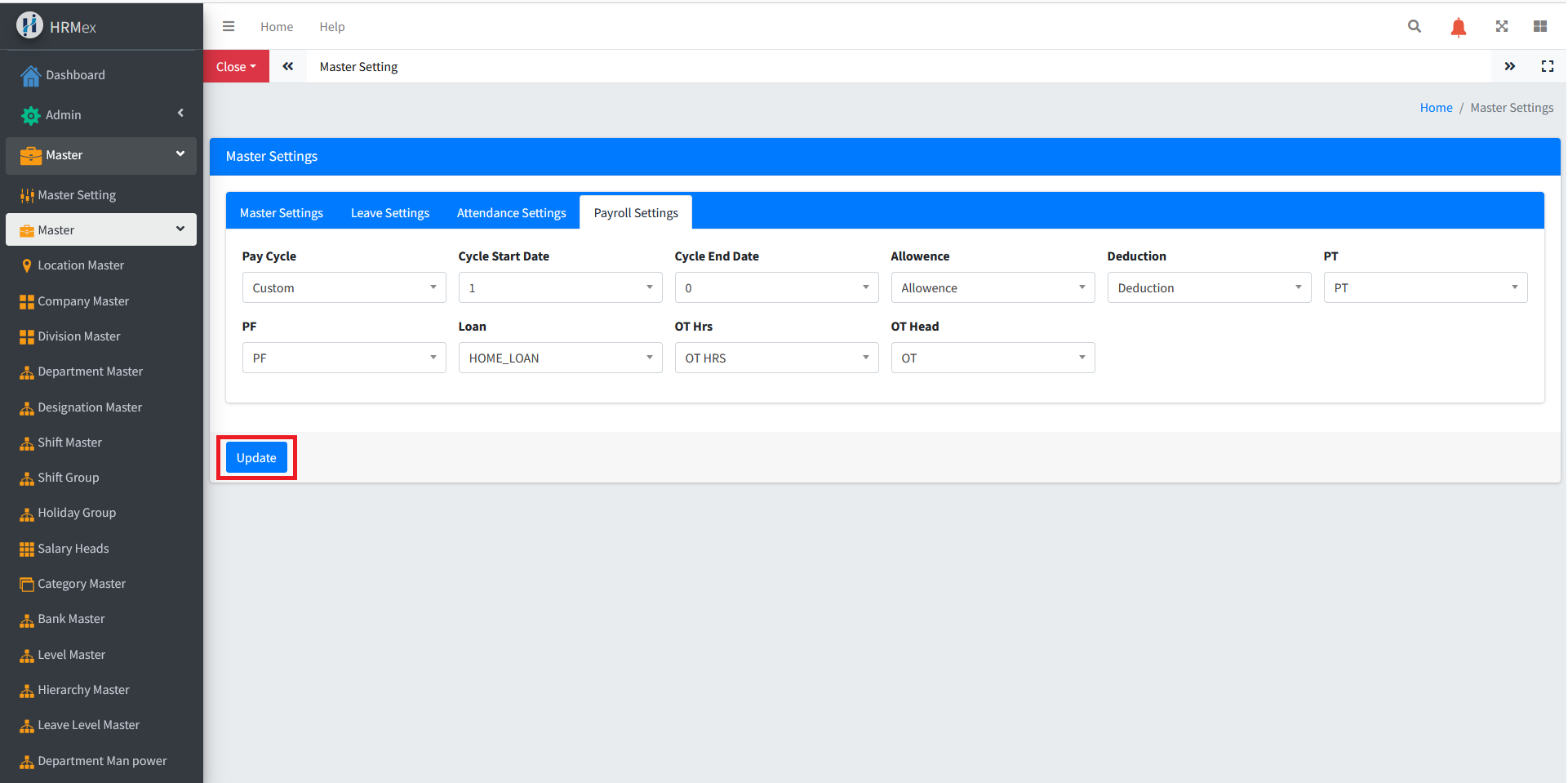Screen dimensions: 1568x783
Task: Click the HRMex logo
Action: [30, 26]
